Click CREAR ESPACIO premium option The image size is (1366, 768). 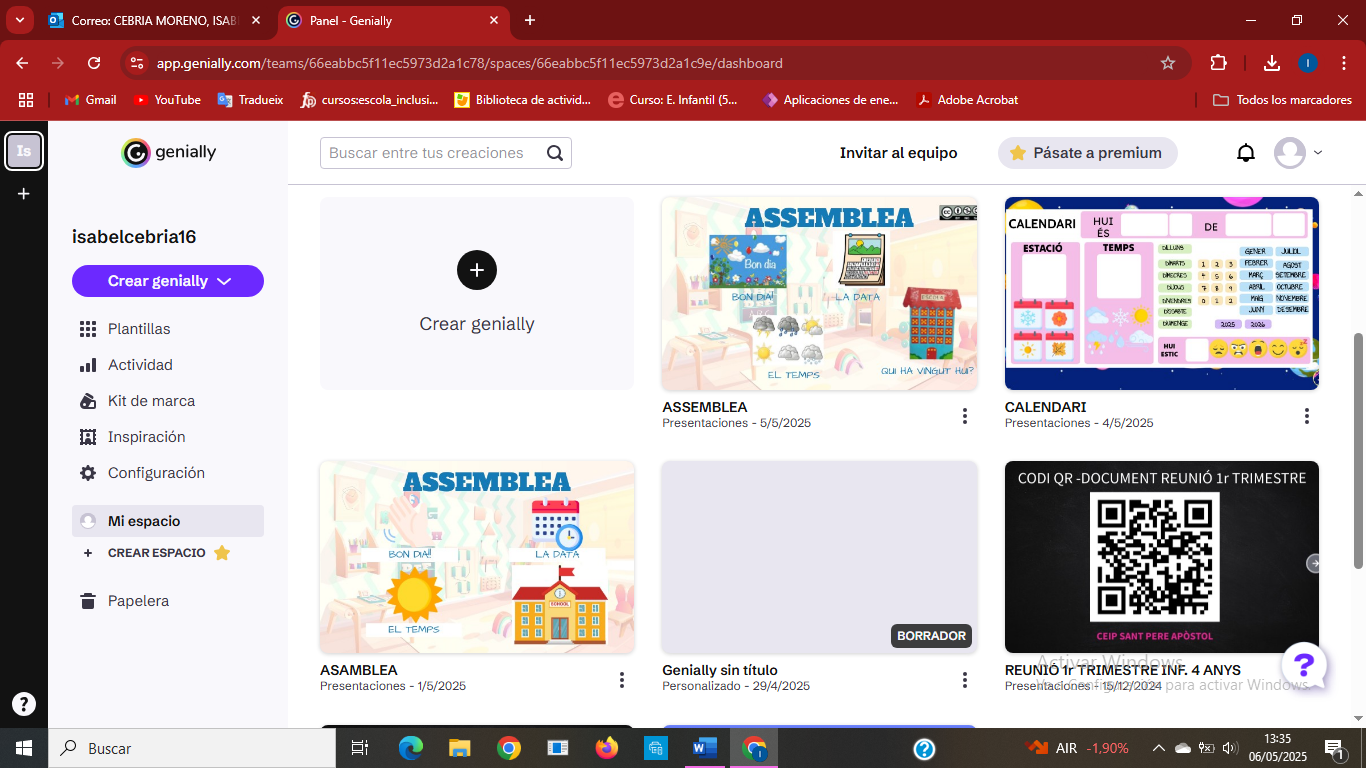[x=156, y=553]
